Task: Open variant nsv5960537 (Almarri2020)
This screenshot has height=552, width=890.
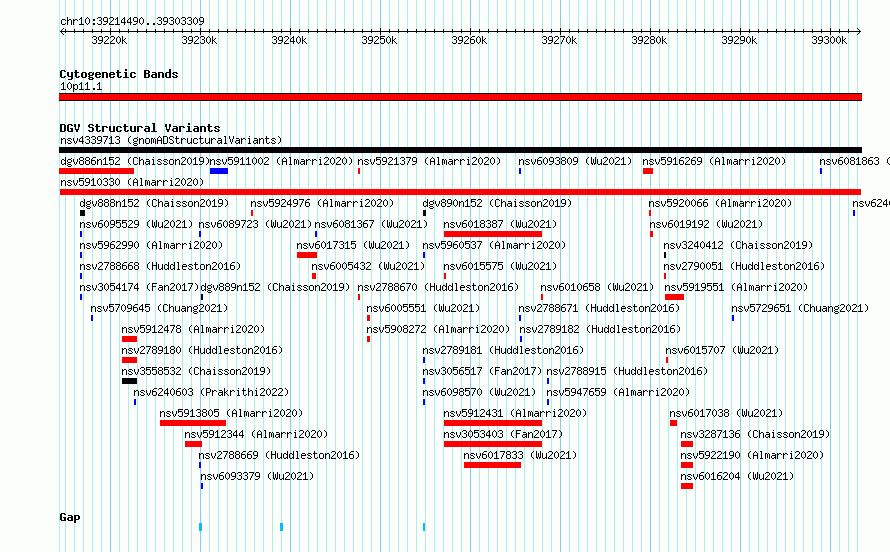Action: [494, 245]
